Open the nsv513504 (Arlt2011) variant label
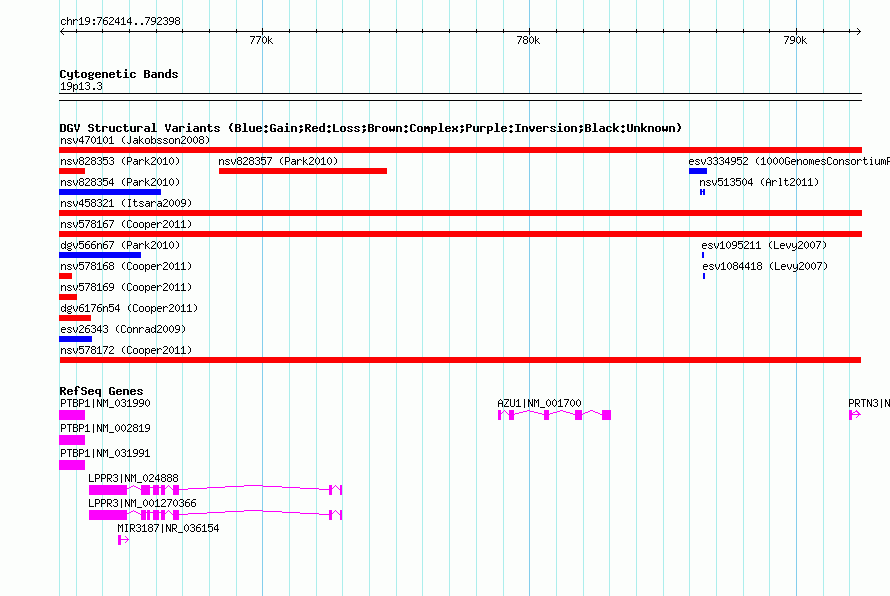890x596 pixels. pyautogui.click(x=759, y=182)
